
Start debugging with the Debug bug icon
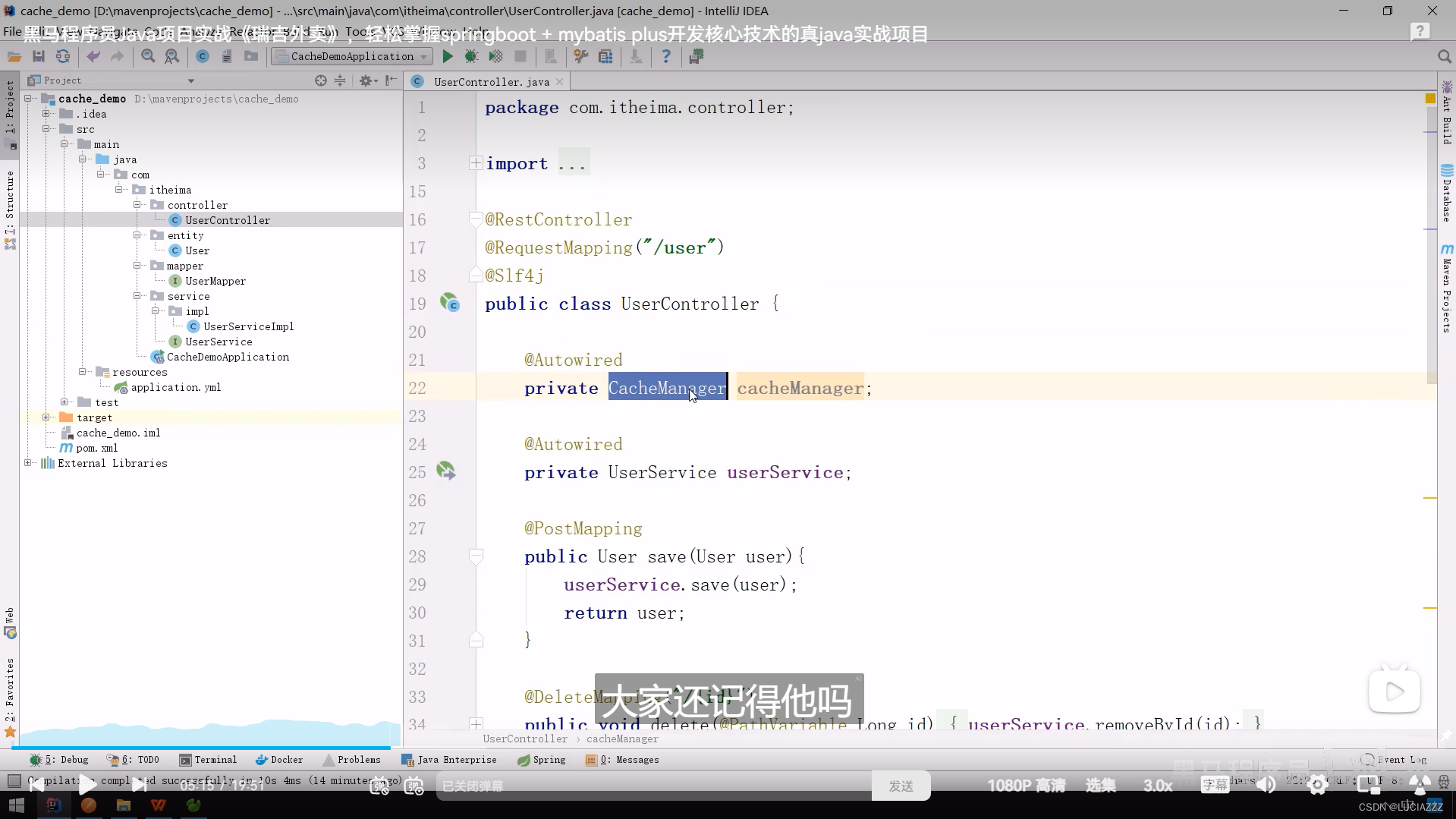(x=471, y=56)
